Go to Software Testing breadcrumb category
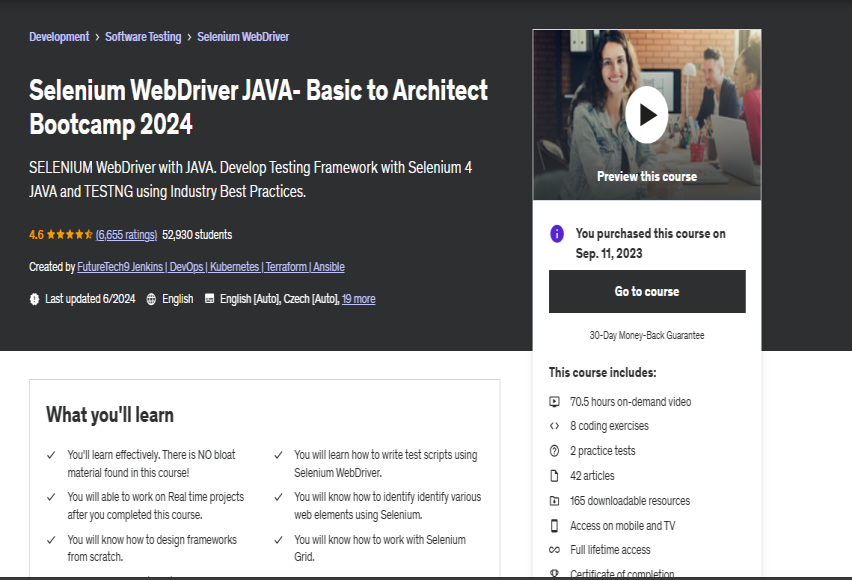The width and height of the screenshot is (852, 580). pyautogui.click(x=143, y=37)
